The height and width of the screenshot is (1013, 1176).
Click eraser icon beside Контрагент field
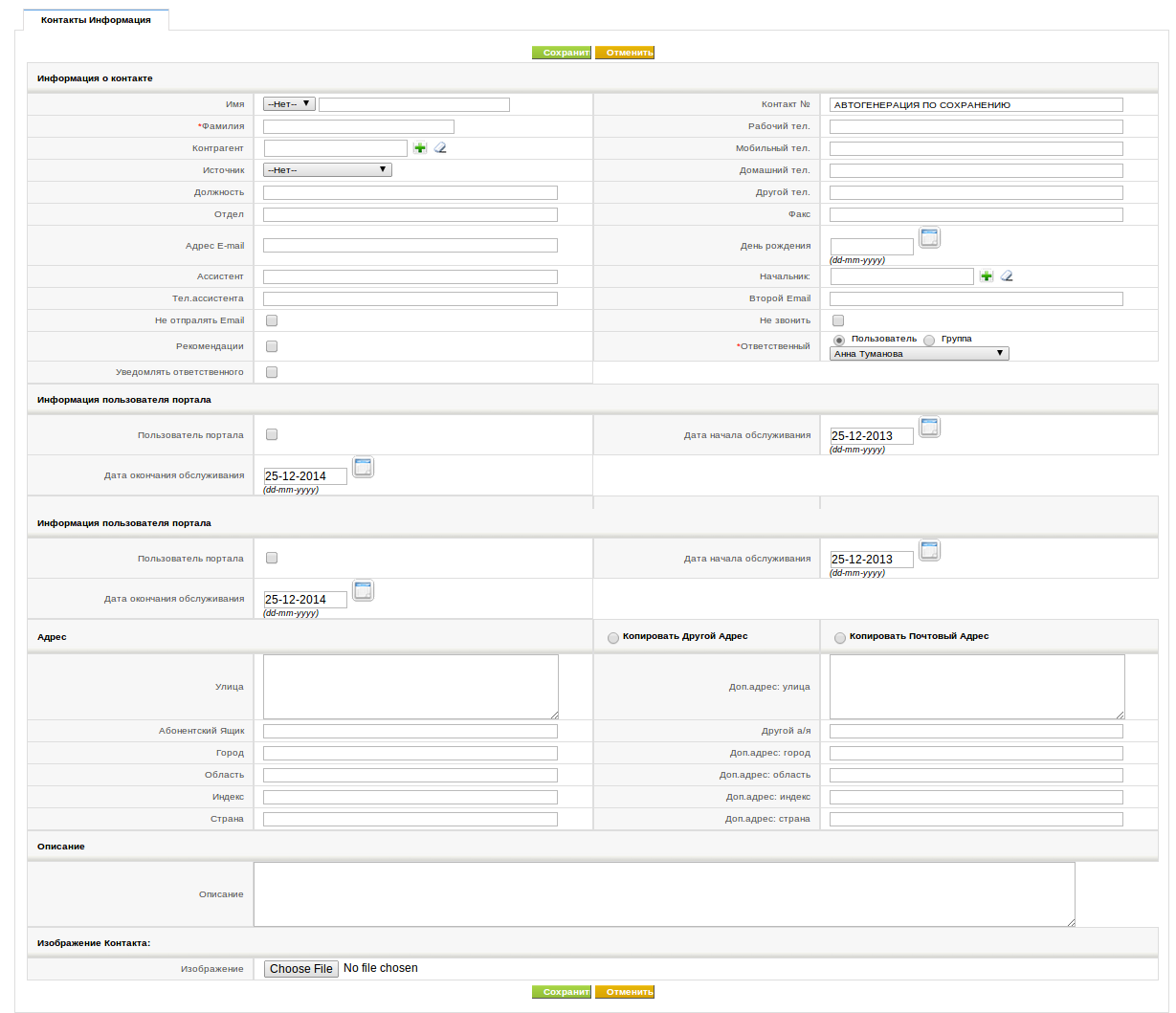tap(440, 148)
